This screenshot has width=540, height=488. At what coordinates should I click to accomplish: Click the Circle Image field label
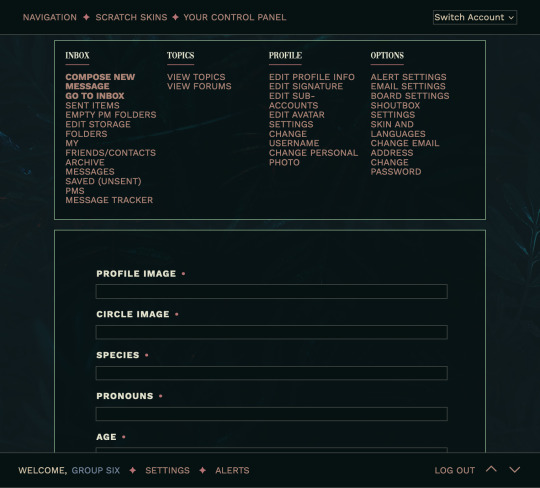click(x=133, y=314)
